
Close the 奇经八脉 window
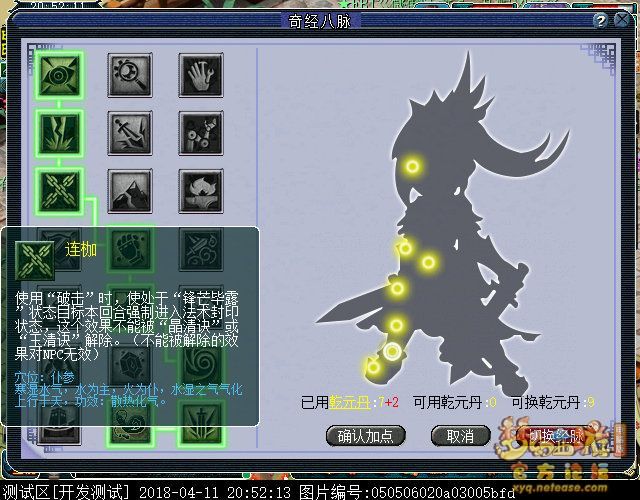pyautogui.click(x=622, y=20)
